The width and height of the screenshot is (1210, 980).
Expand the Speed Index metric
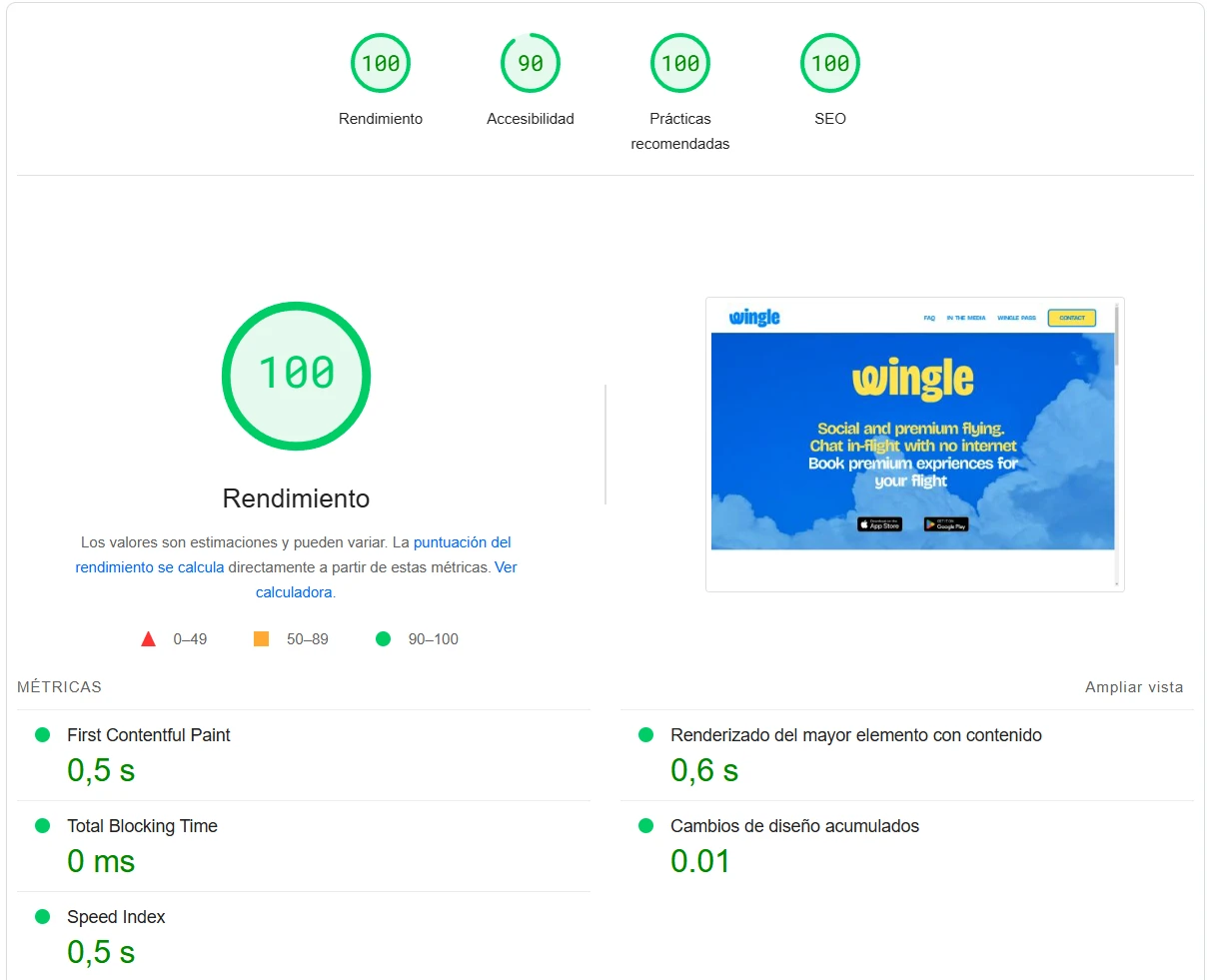point(116,917)
